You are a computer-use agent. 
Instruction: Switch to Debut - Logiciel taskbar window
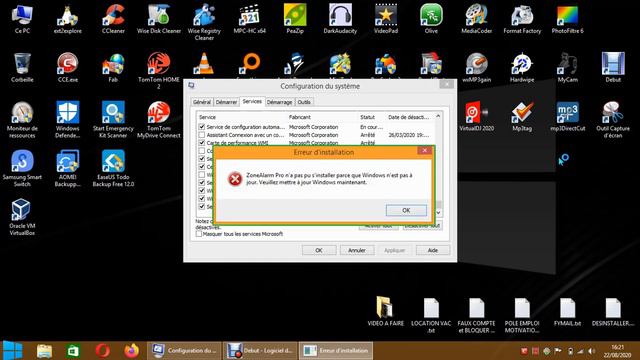(x=260, y=350)
